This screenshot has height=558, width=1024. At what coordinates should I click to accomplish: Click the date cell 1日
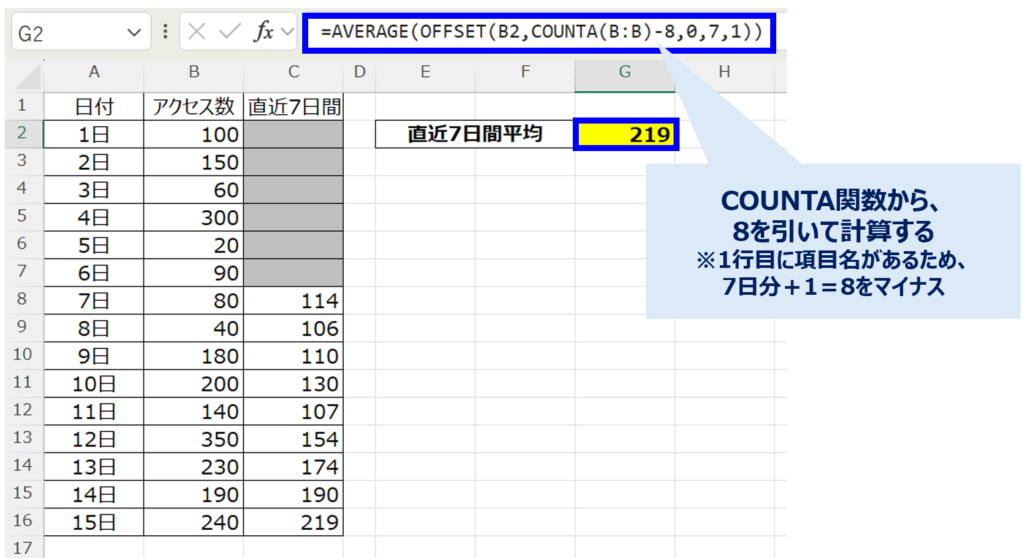[x=94, y=134]
